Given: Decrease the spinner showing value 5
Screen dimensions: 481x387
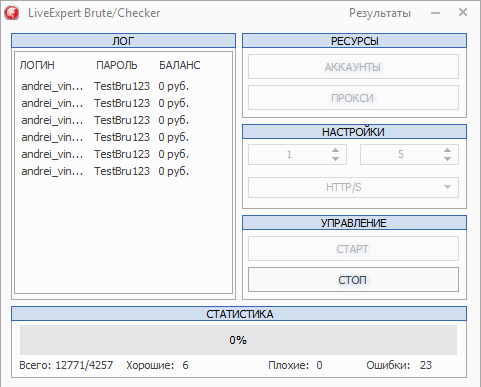Looking at the screenshot, I should [447, 159].
